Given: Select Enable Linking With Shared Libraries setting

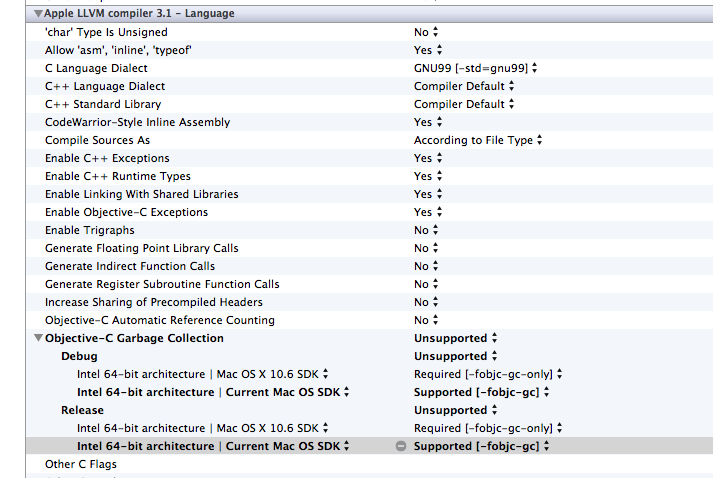Looking at the screenshot, I should coord(141,194).
